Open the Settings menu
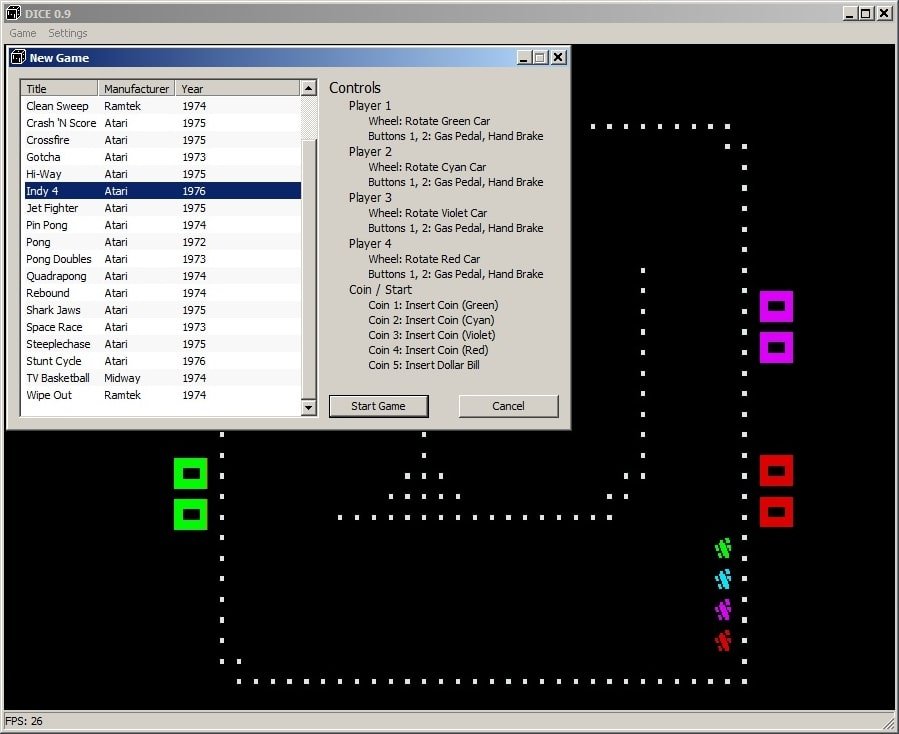The width and height of the screenshot is (899, 734). coord(68,33)
